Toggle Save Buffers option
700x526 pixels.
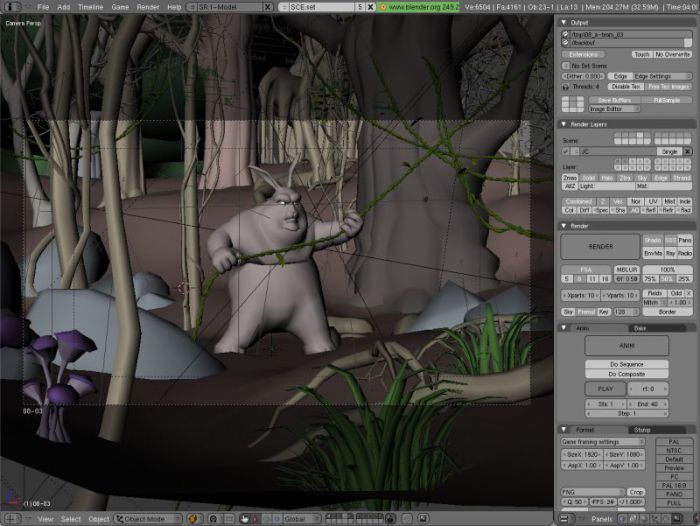point(614,100)
